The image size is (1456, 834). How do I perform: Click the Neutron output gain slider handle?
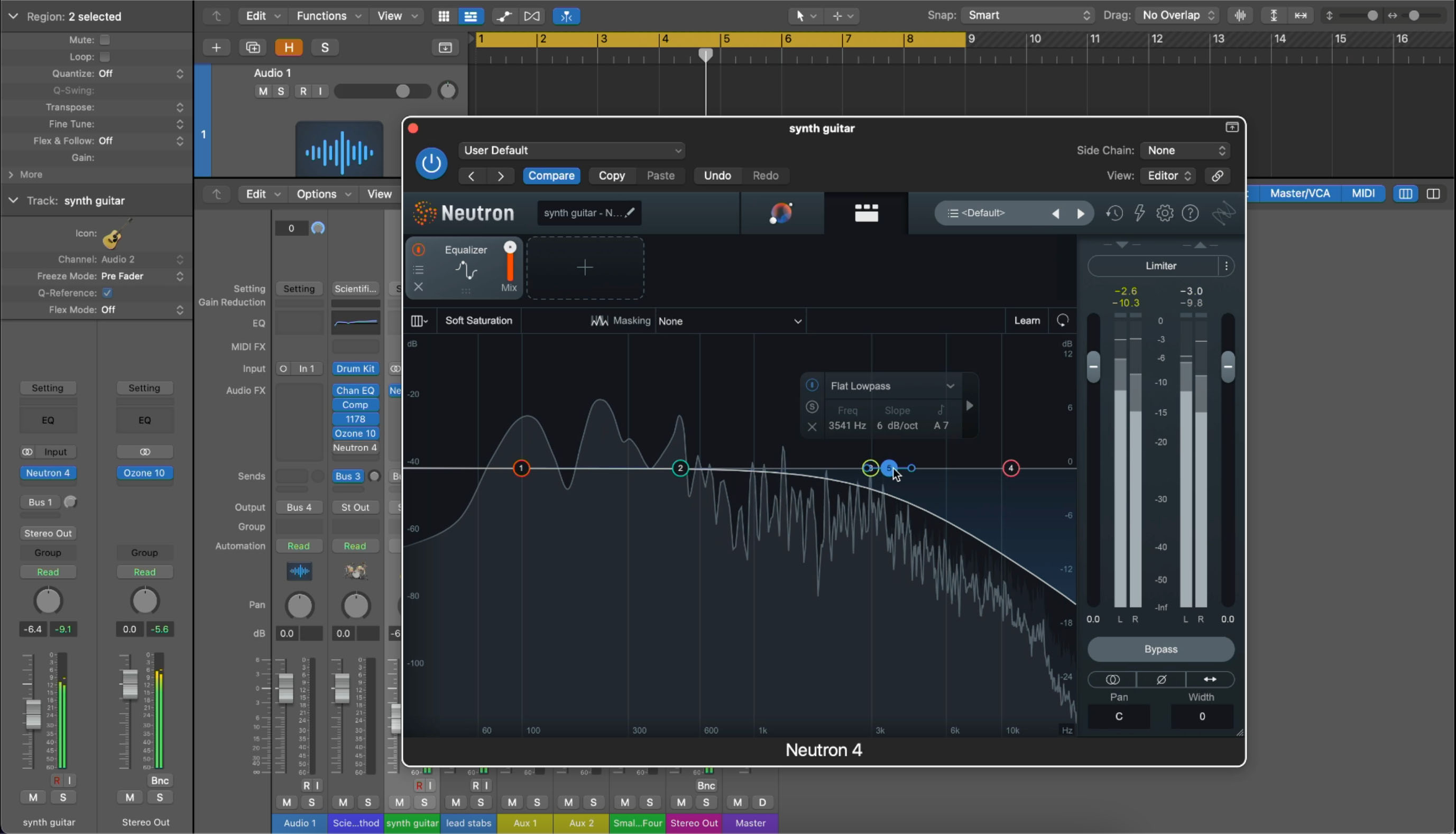pos(1228,367)
